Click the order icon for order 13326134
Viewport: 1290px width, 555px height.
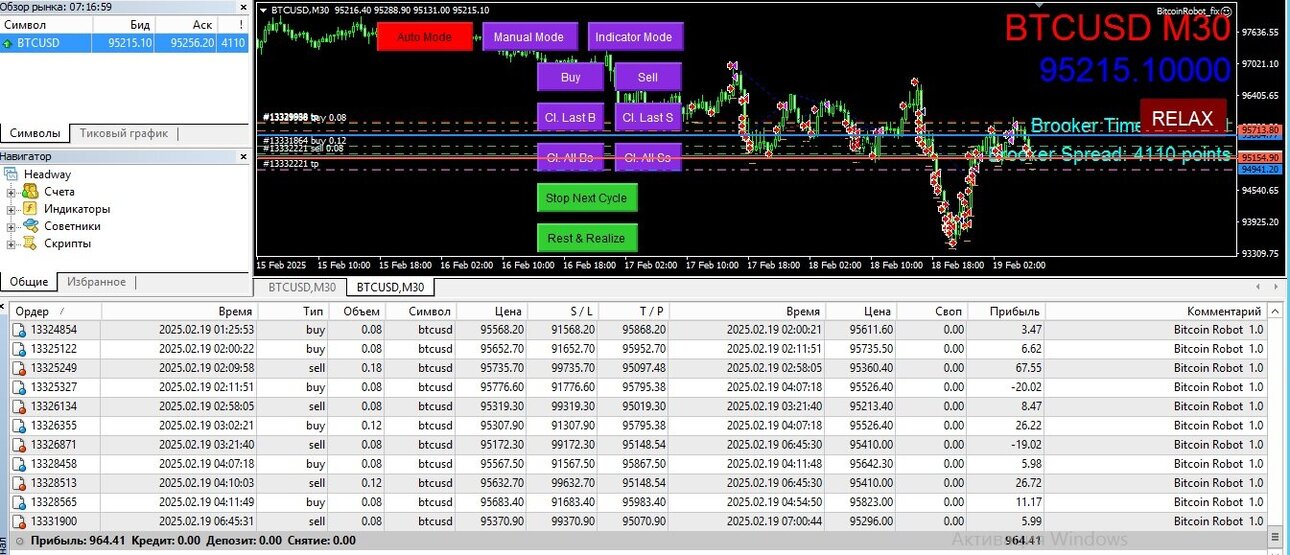pyautogui.click(x=19, y=406)
